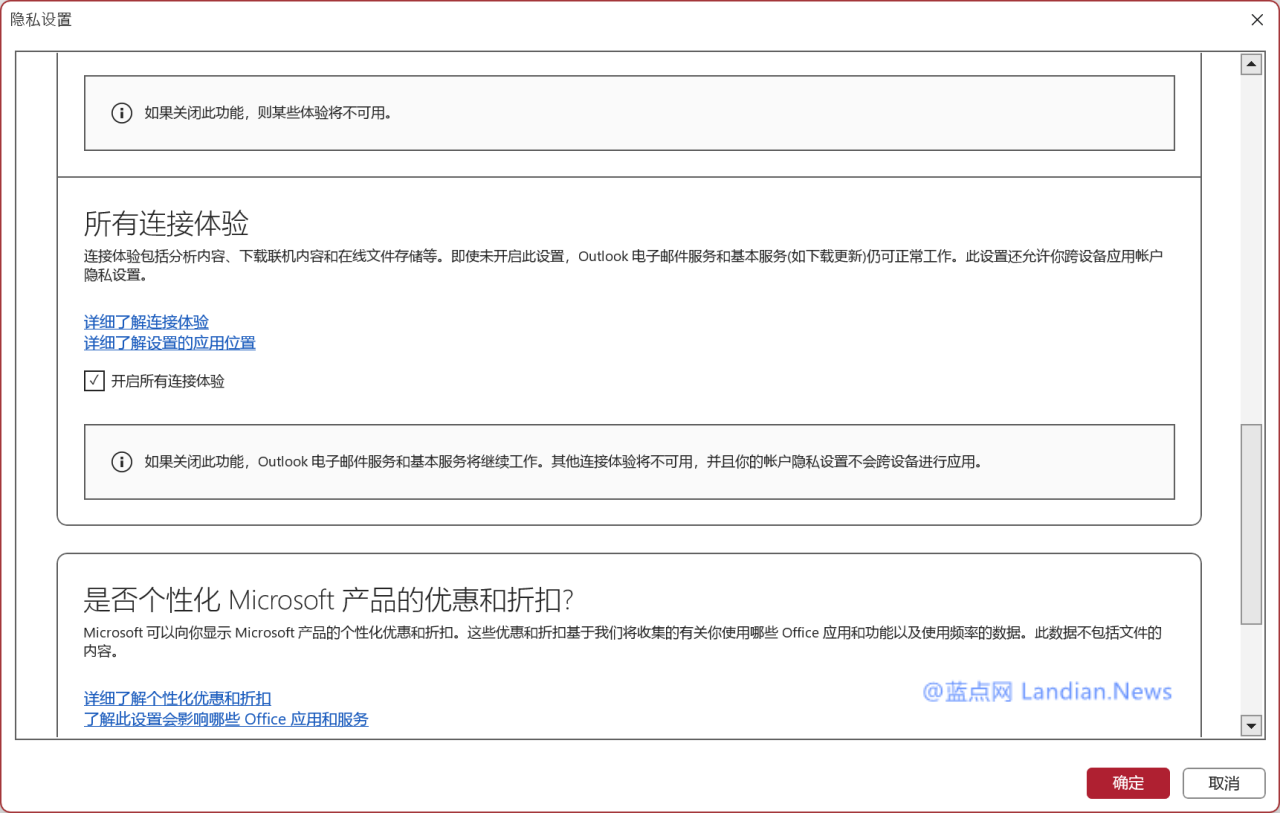Click the text 如果关闭此功能，则某些体验将不可用。

pyautogui.click(x=269, y=113)
